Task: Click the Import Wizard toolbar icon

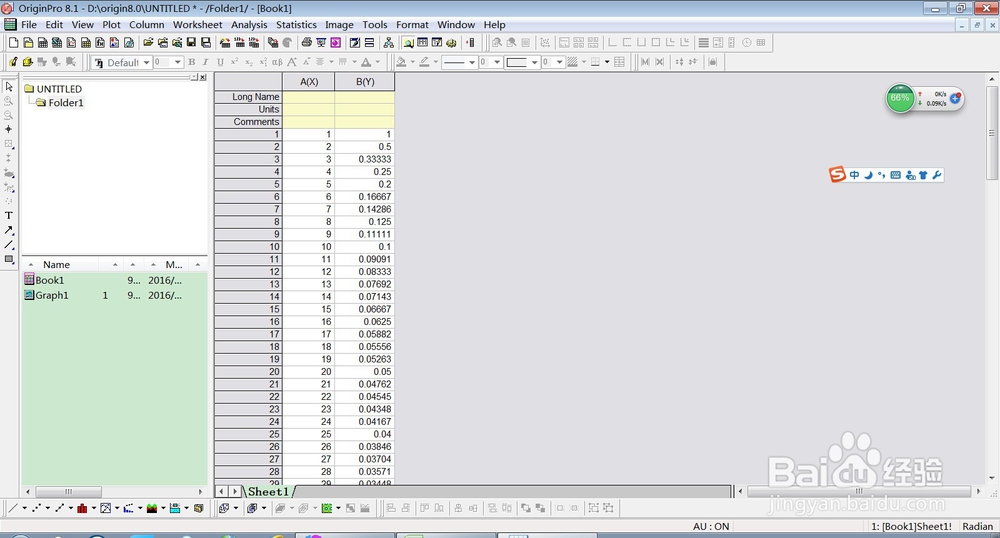Action: click(225, 43)
